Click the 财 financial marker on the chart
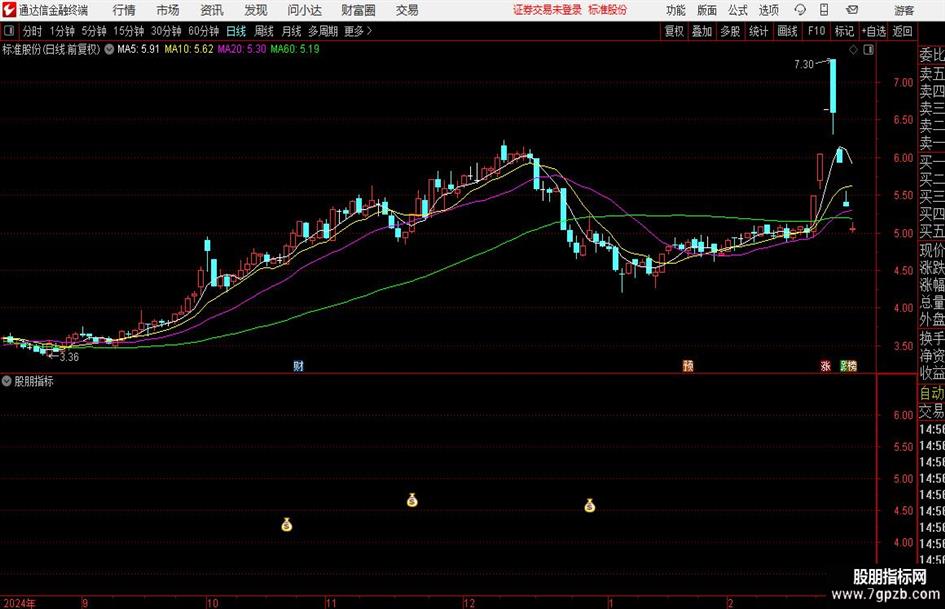This screenshot has height=609, width=945. (298, 365)
